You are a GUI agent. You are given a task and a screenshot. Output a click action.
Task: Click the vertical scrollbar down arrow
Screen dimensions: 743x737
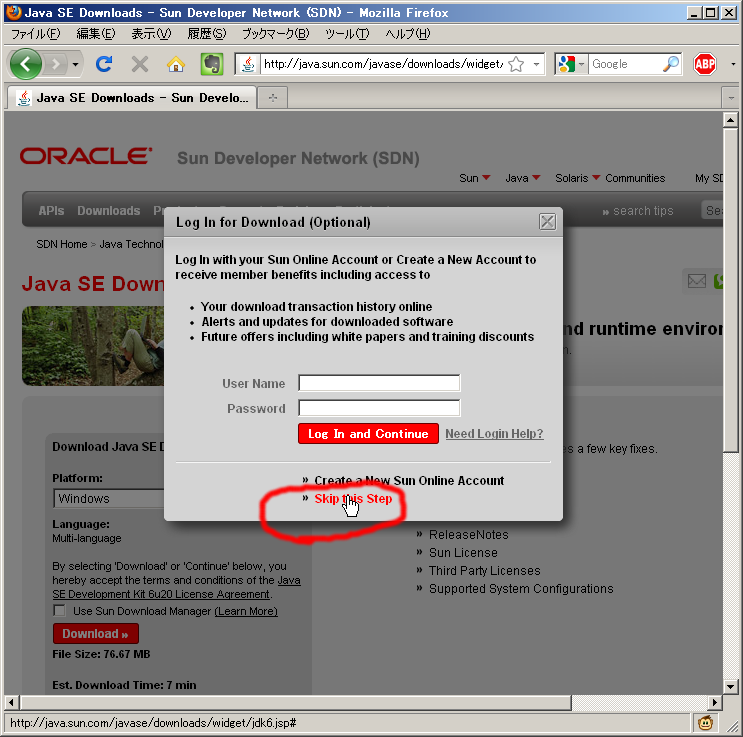[x=731, y=686]
